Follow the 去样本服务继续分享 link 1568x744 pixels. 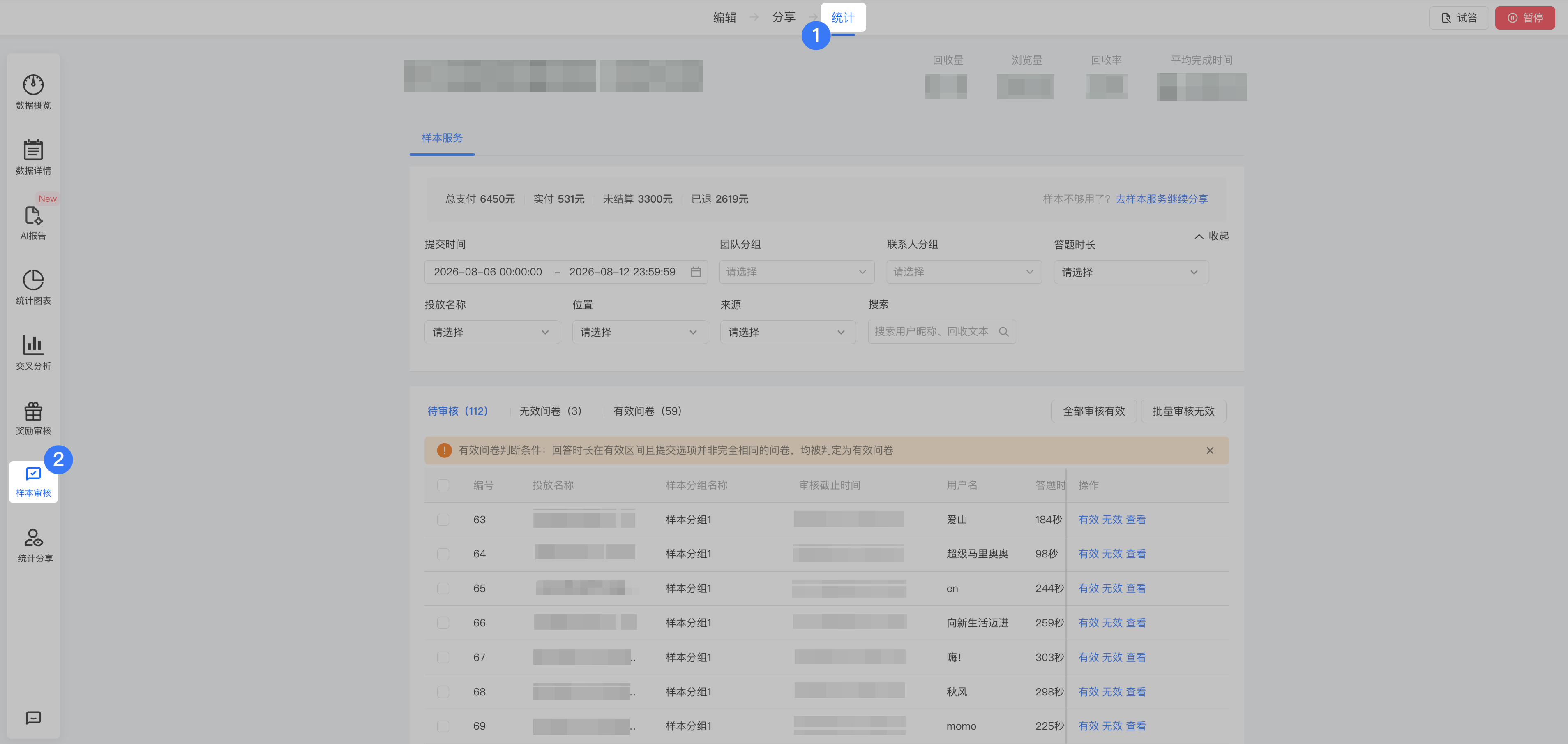[x=1161, y=199]
